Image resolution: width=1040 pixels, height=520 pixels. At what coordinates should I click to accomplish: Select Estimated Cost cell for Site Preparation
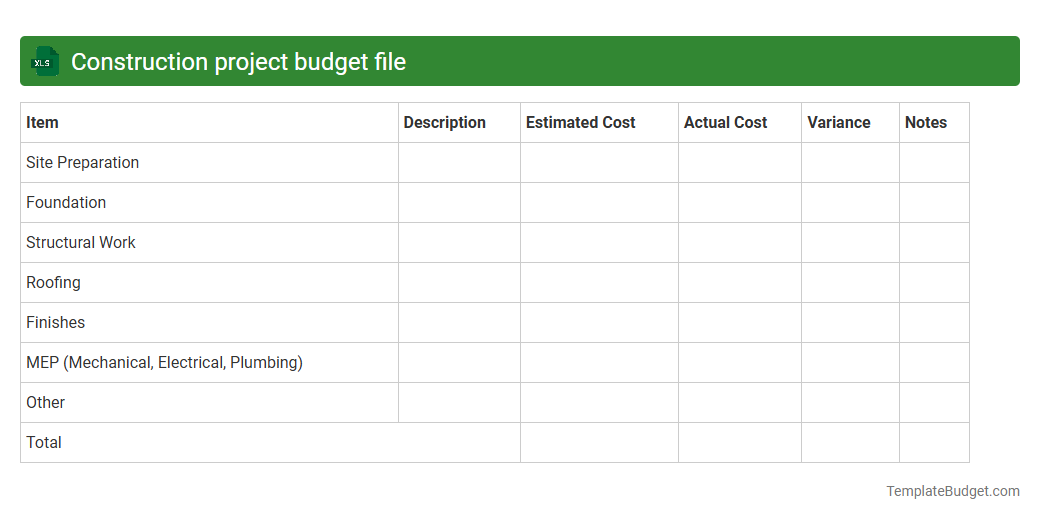click(600, 162)
